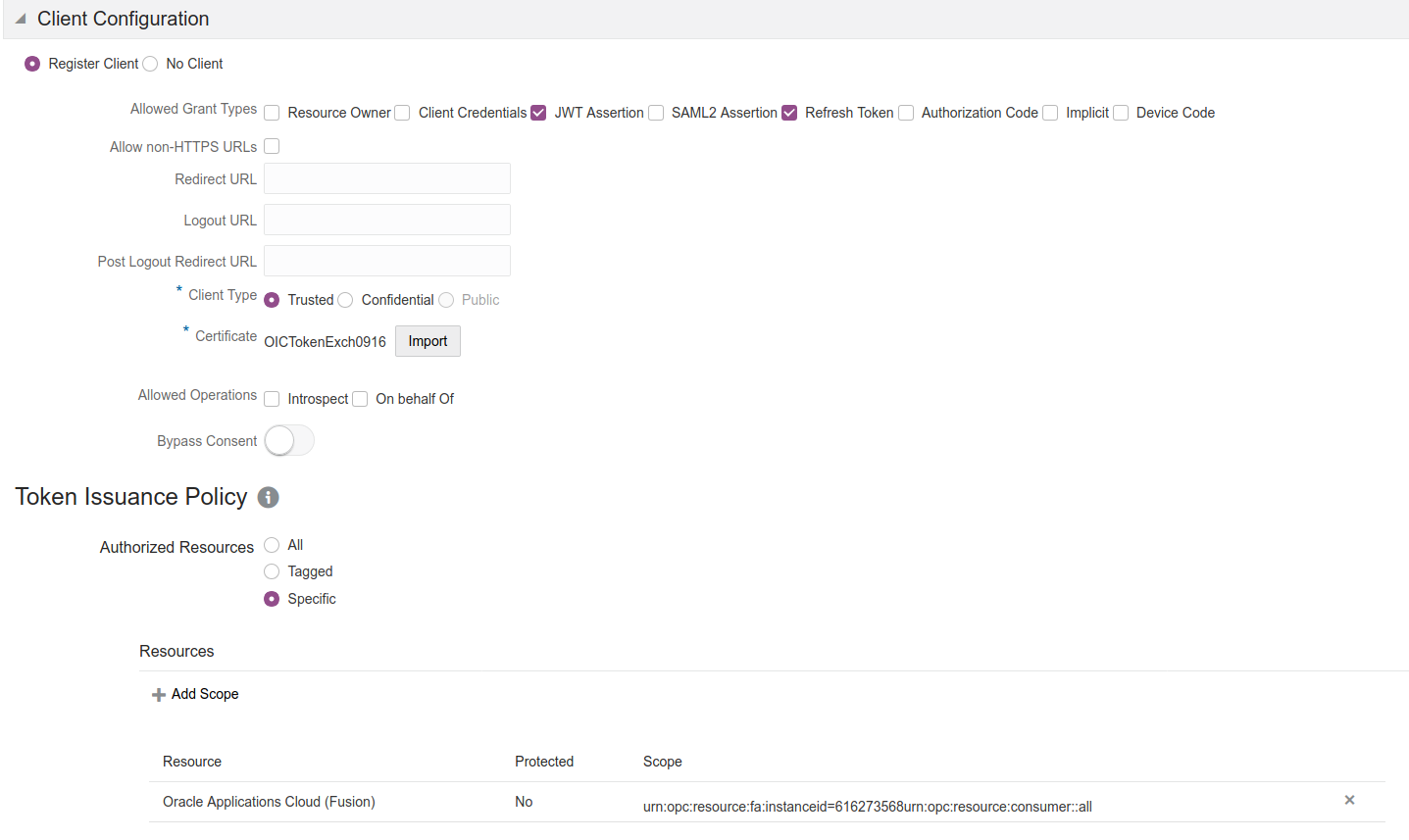Check Allow non-HTTPS URLs box

click(x=272, y=146)
